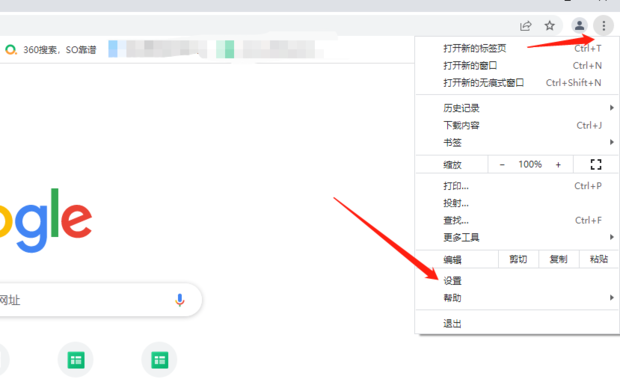
Task: Expand the 书签 submenu
Action: click(517, 142)
